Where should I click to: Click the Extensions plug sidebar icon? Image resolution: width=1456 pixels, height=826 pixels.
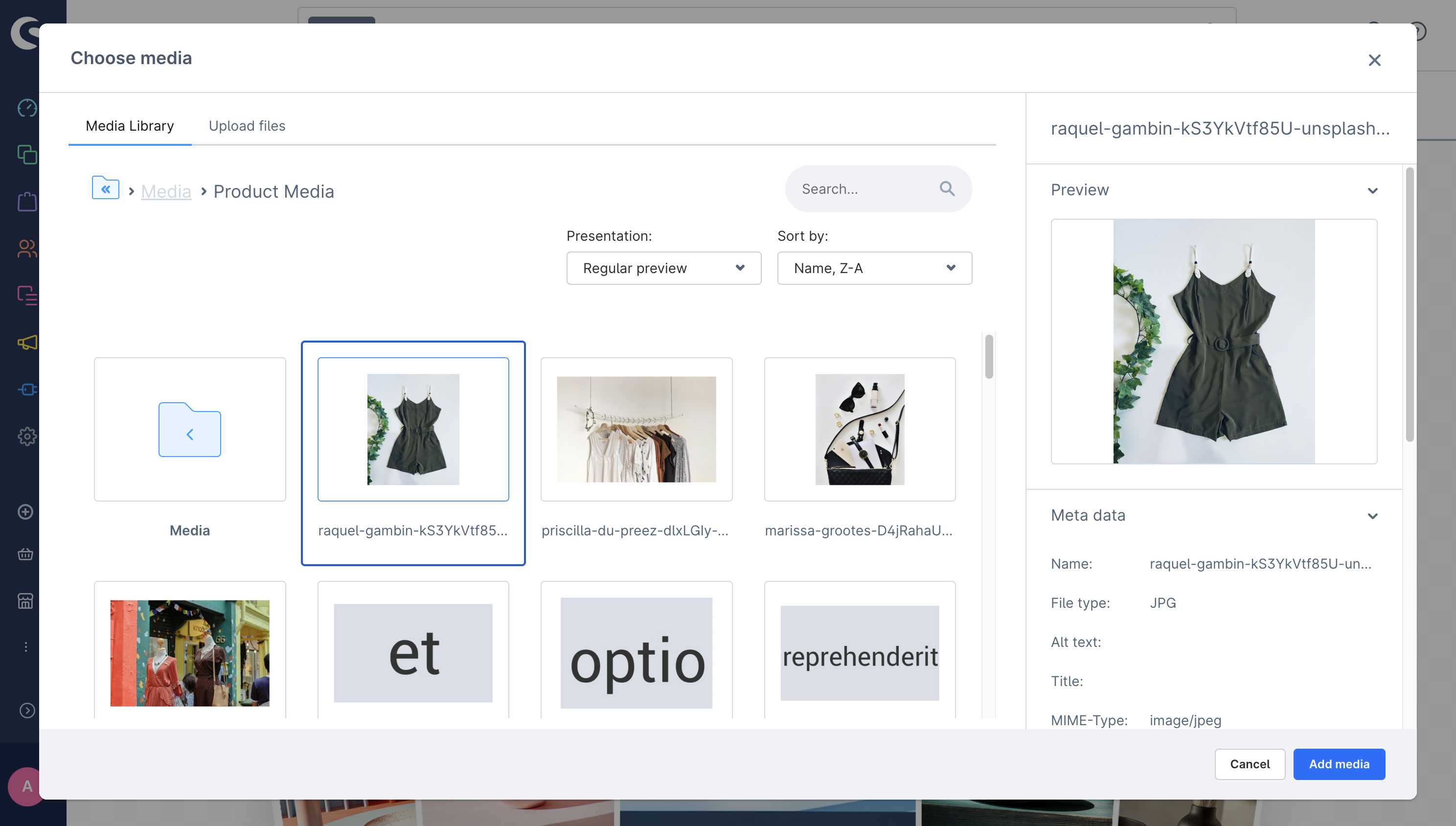pos(26,389)
